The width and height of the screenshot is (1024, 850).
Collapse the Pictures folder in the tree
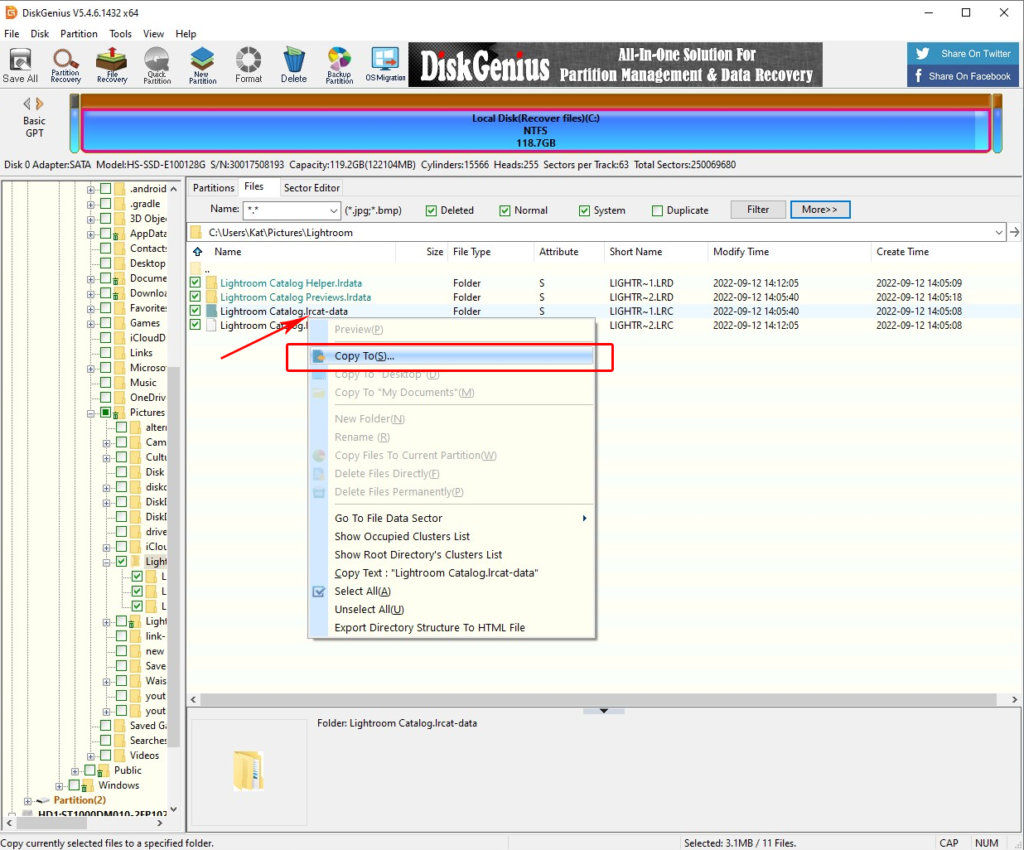click(90, 412)
